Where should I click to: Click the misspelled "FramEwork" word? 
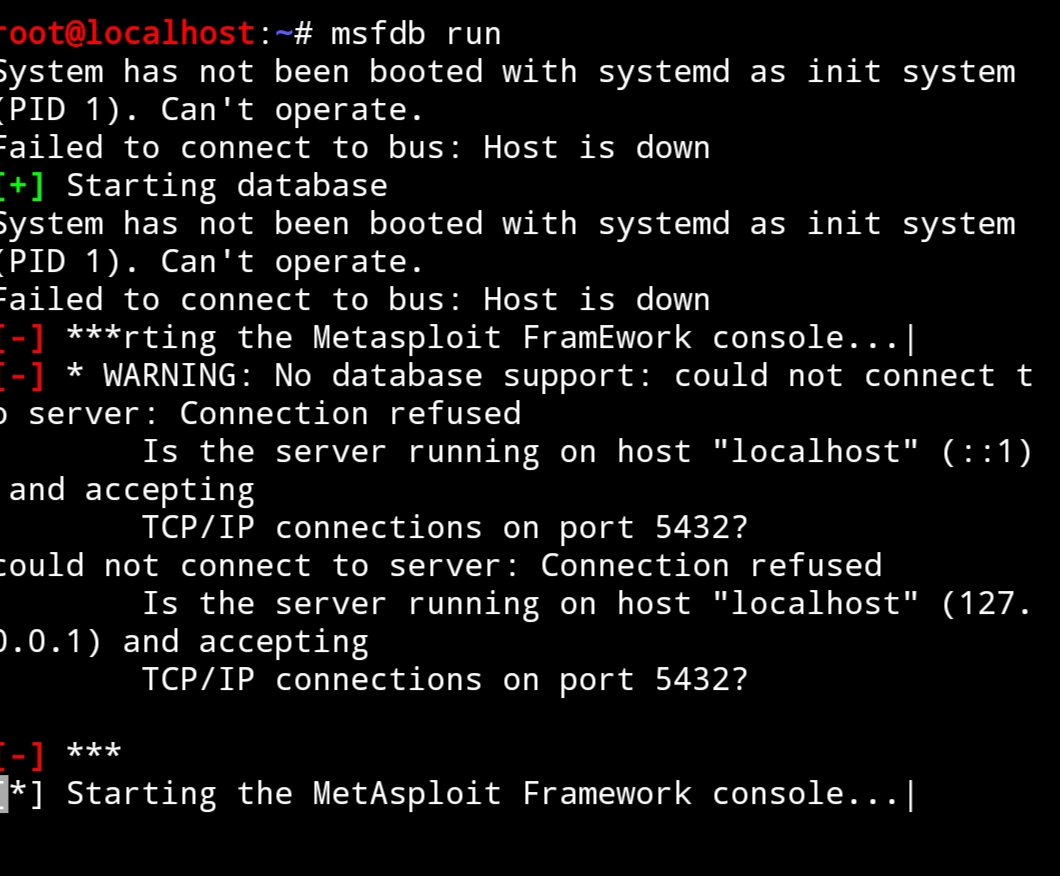[606, 338]
